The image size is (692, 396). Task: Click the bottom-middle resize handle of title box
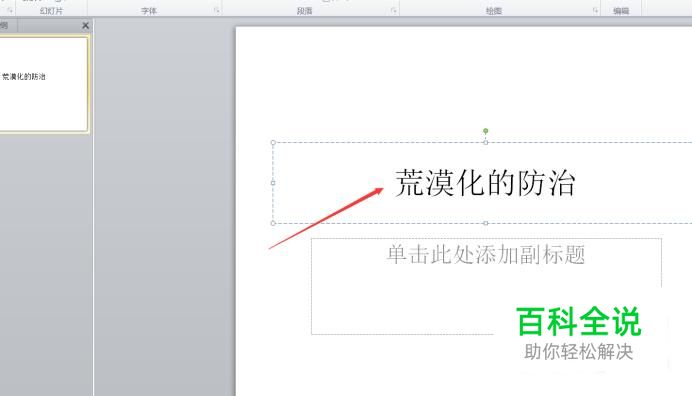485,223
